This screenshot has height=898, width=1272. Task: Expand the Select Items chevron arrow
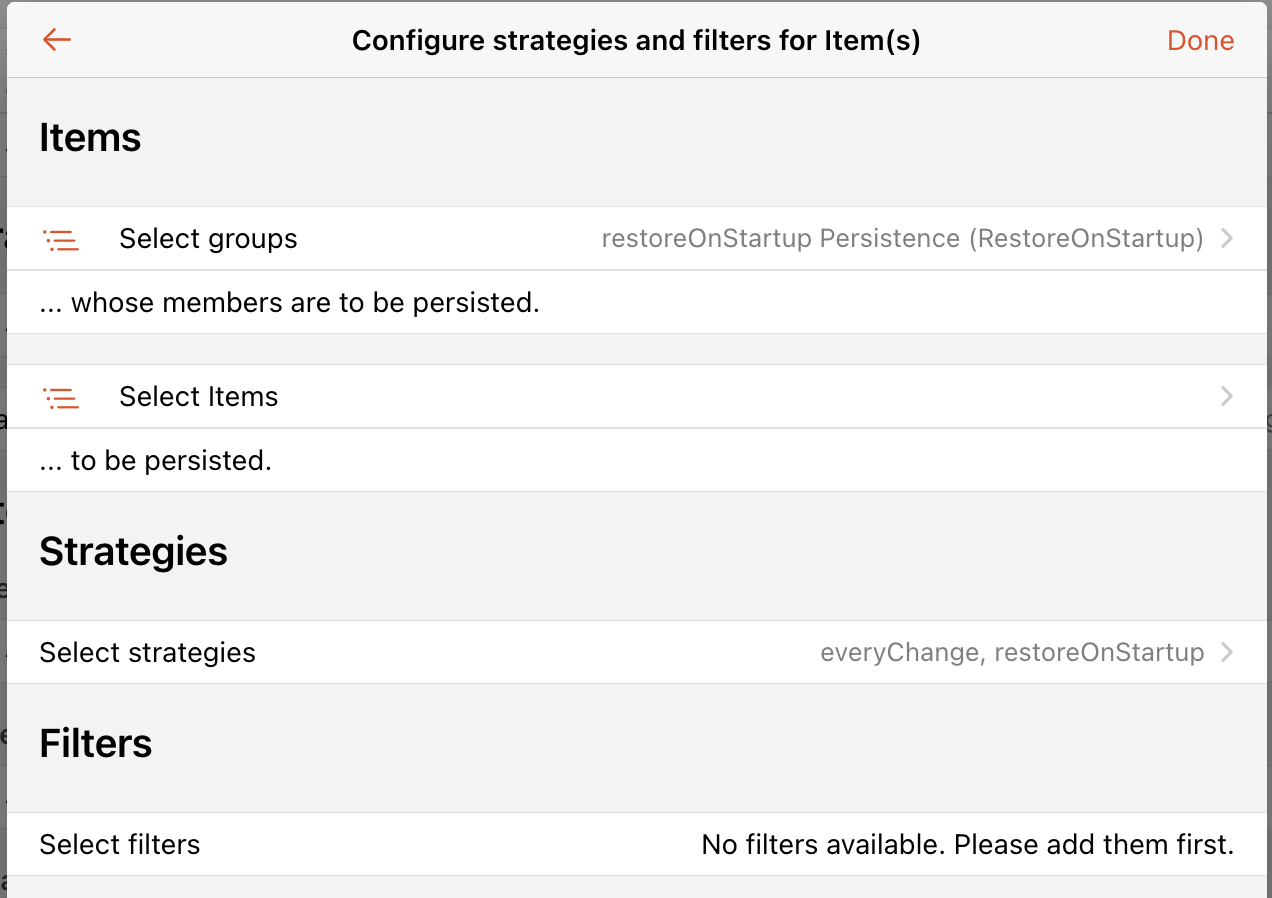[1227, 397]
